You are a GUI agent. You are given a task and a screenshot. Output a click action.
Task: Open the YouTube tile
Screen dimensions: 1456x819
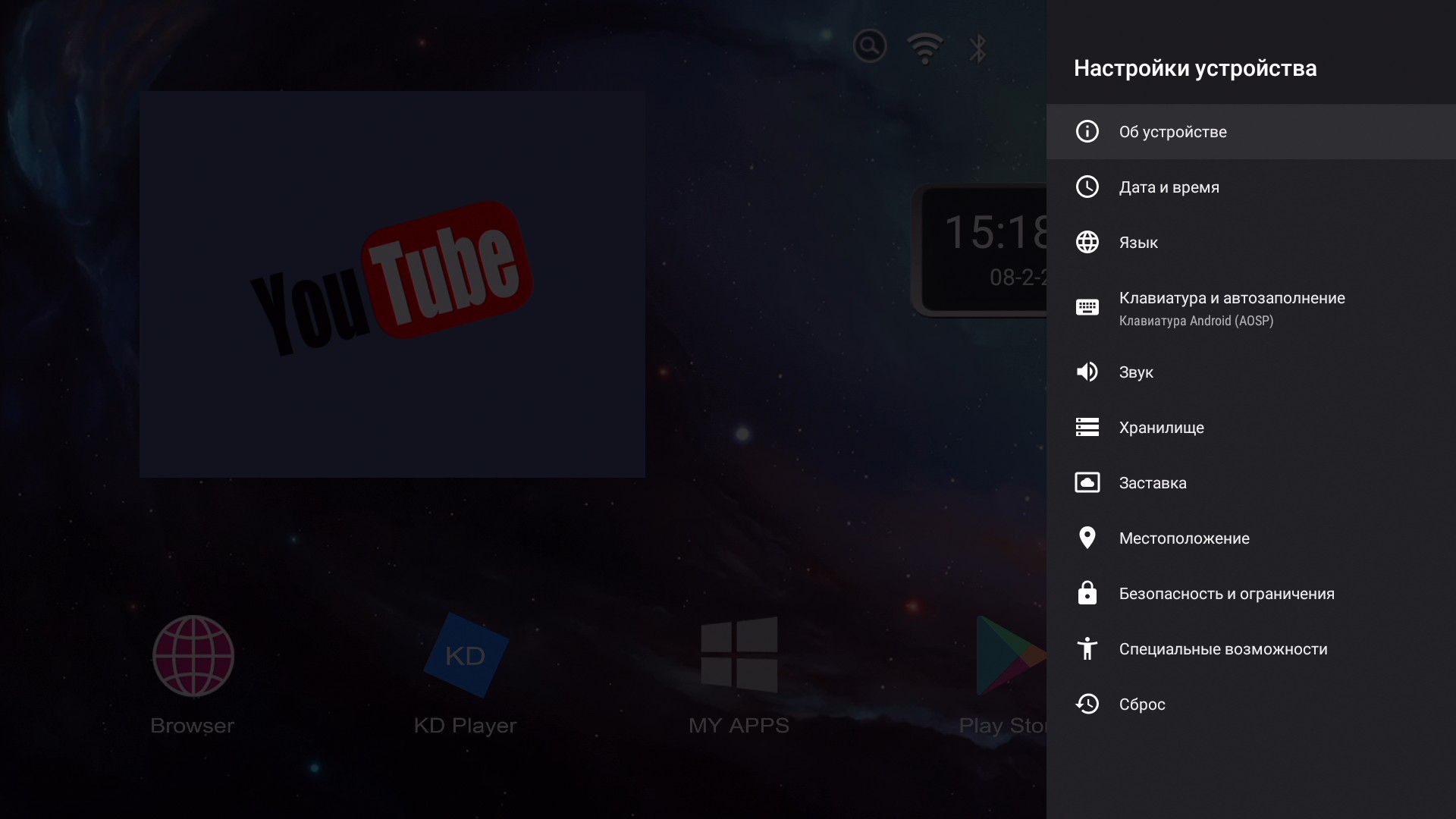[392, 284]
